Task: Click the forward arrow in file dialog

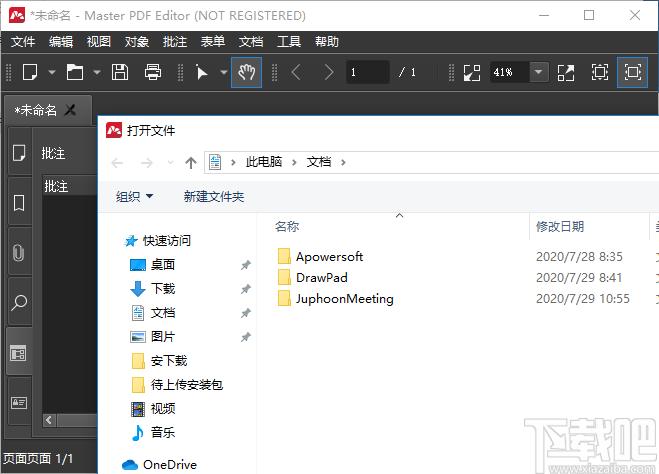Action: 147,163
